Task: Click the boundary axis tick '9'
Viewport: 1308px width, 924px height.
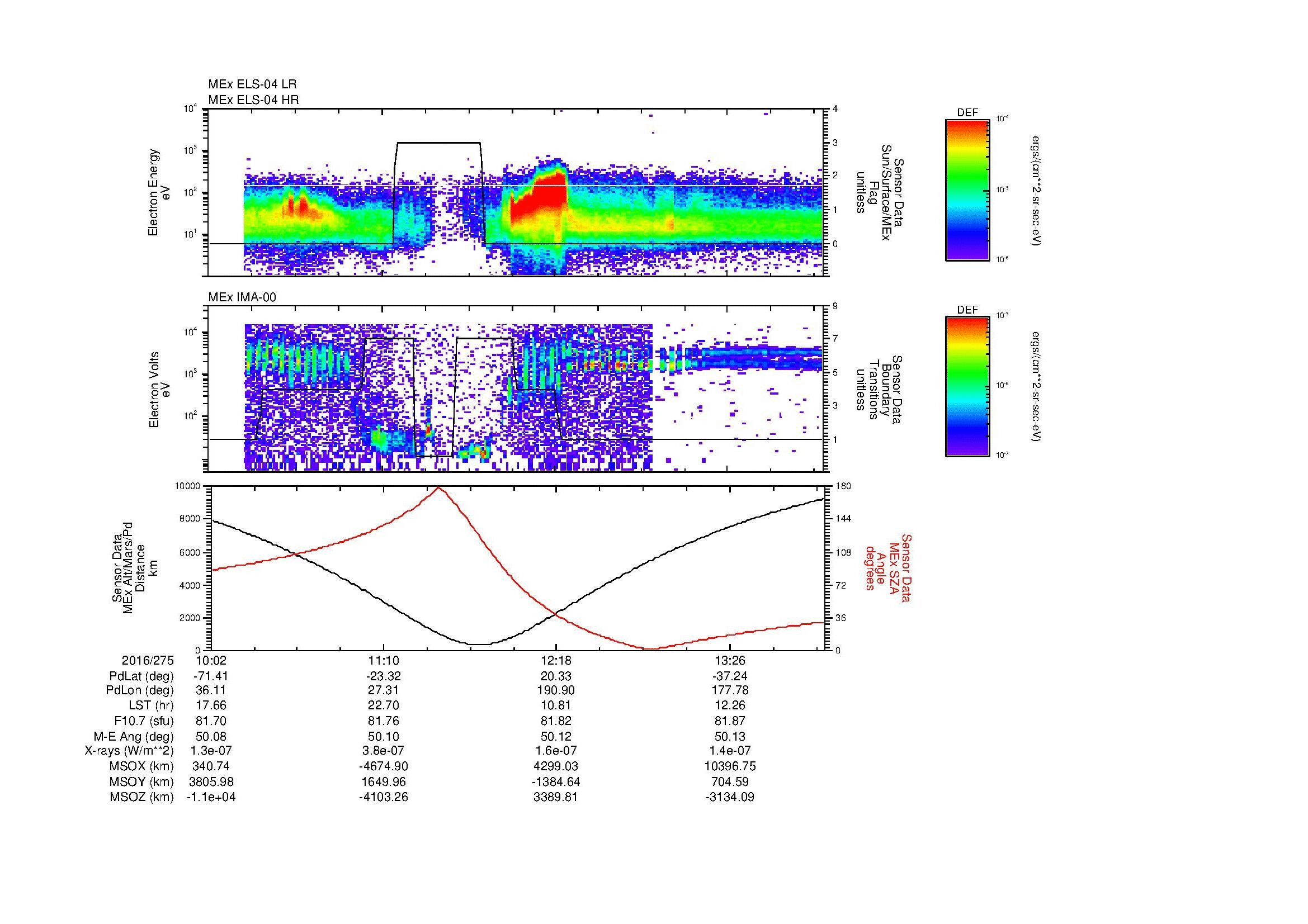Action: (835, 306)
